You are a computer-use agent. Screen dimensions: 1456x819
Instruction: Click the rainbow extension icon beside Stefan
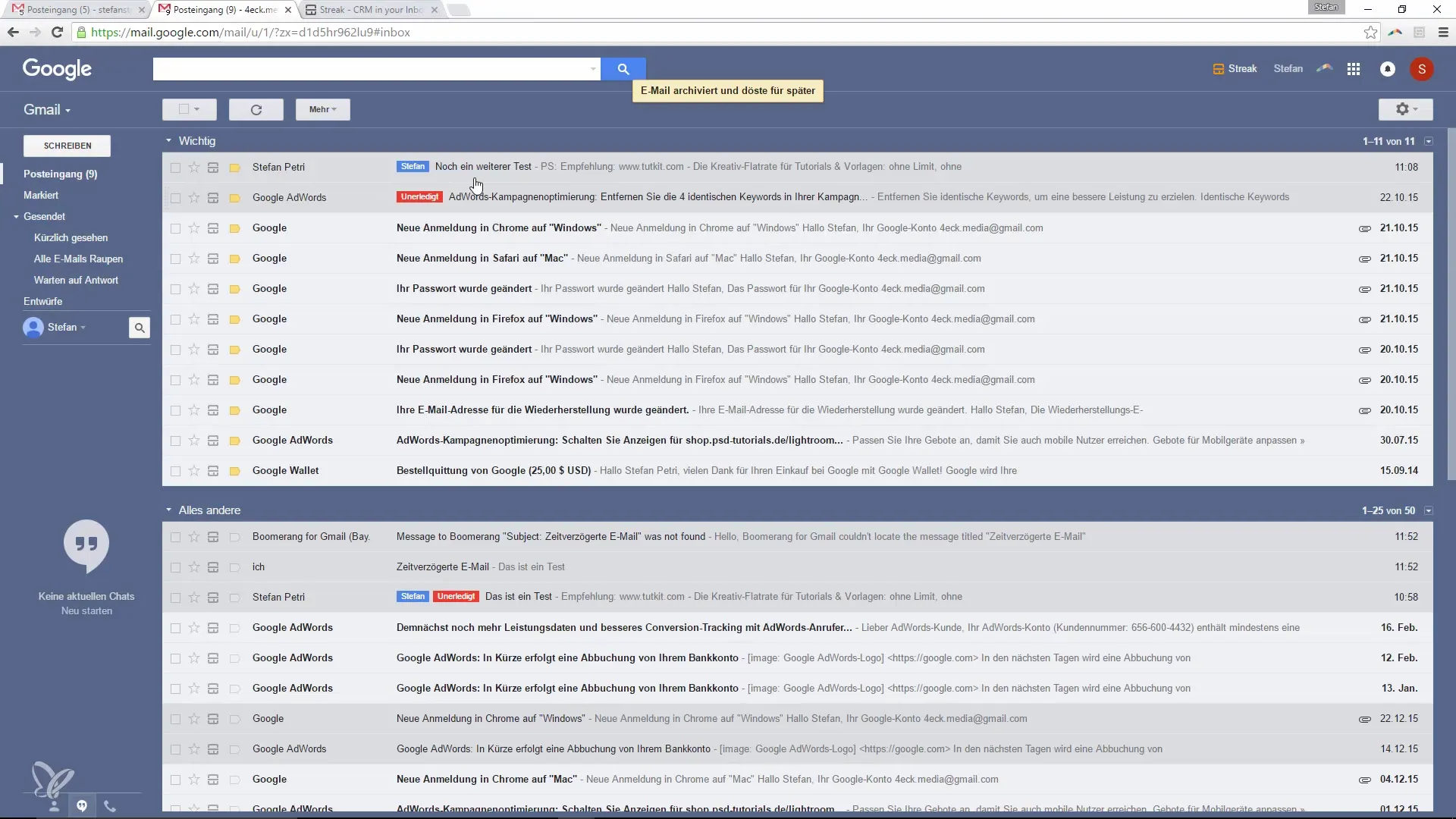pos(1324,68)
